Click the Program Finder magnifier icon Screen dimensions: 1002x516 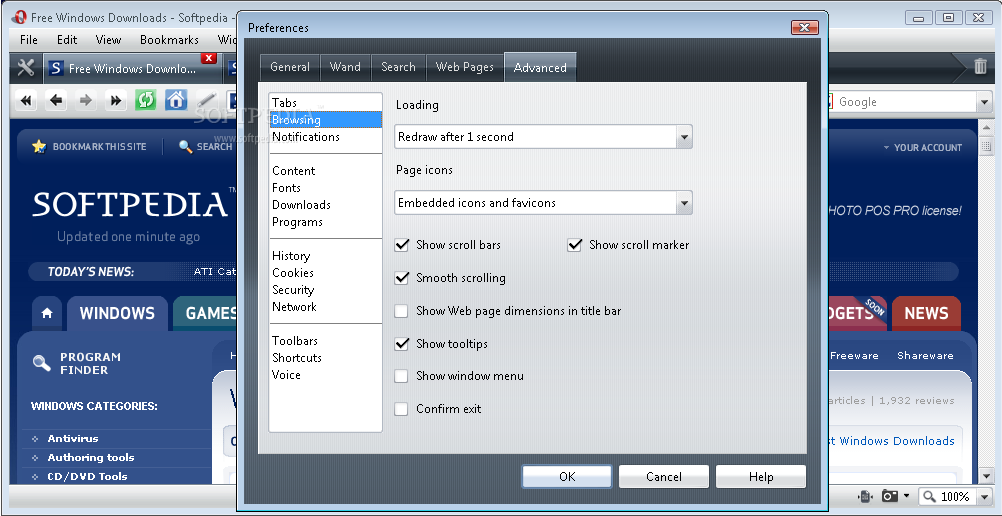42,363
